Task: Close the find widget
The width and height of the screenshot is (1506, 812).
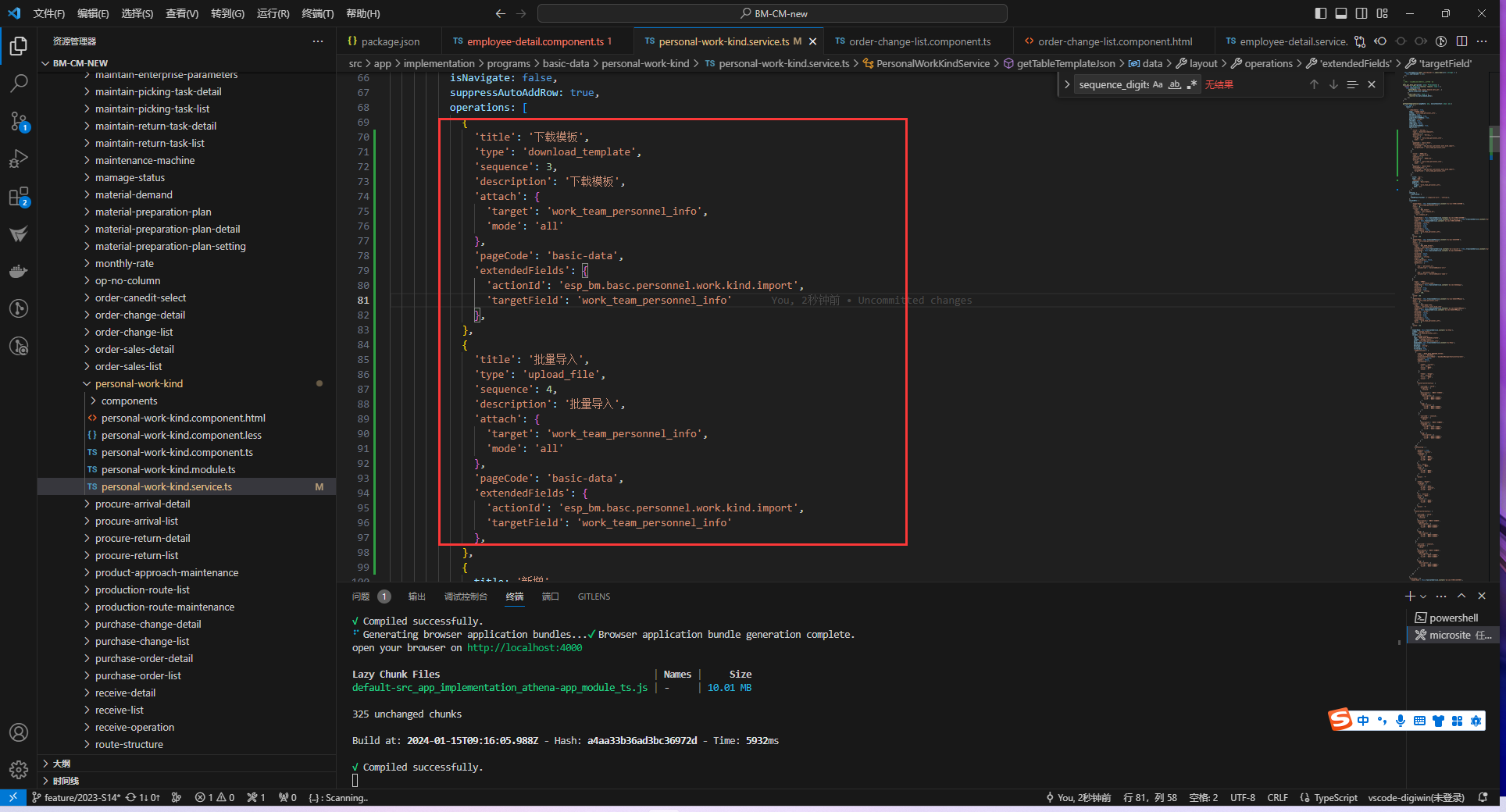Action: point(1372,84)
